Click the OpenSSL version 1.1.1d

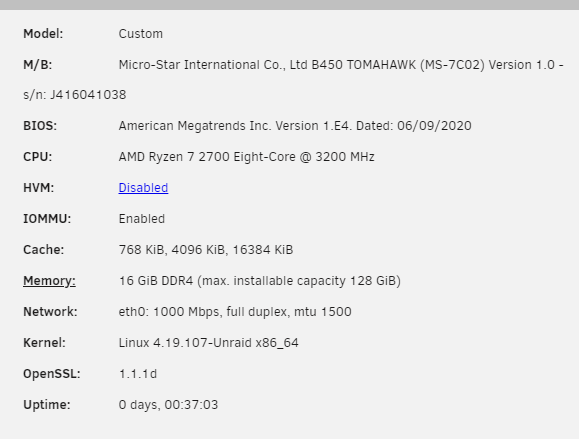click(x=138, y=374)
